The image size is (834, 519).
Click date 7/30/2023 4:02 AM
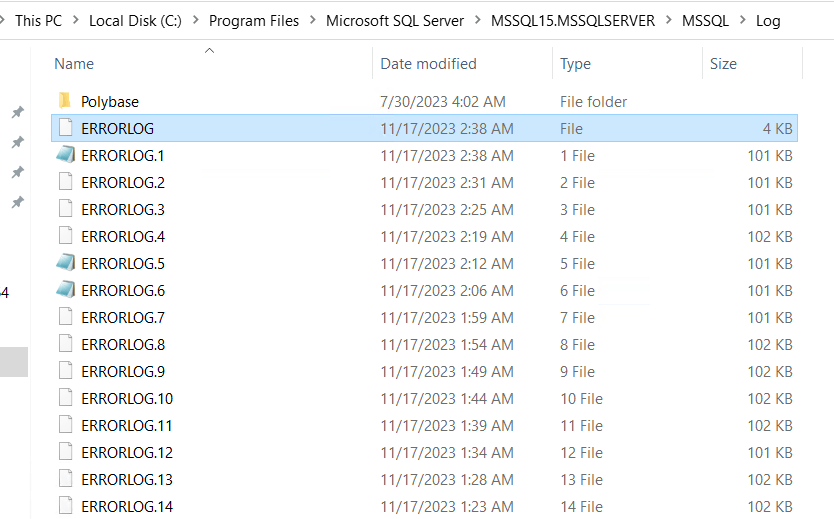[443, 102]
